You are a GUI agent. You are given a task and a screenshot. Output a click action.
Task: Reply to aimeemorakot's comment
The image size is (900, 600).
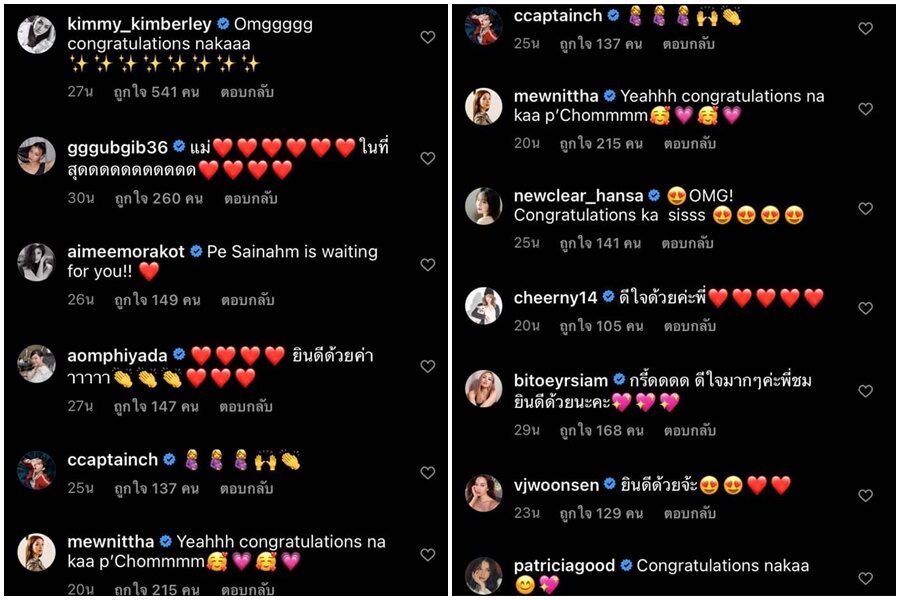click(x=247, y=300)
